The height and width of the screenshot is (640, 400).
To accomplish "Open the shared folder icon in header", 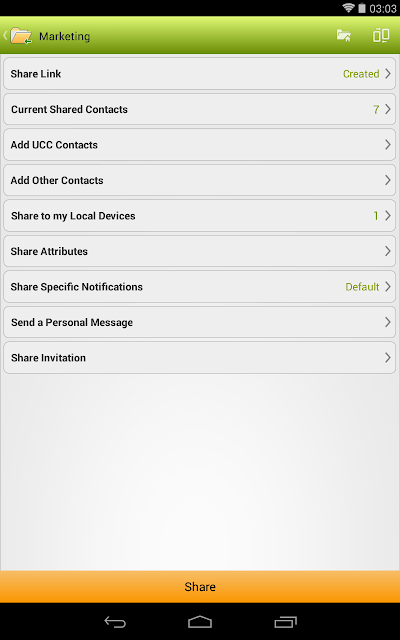I will click(x=344, y=36).
